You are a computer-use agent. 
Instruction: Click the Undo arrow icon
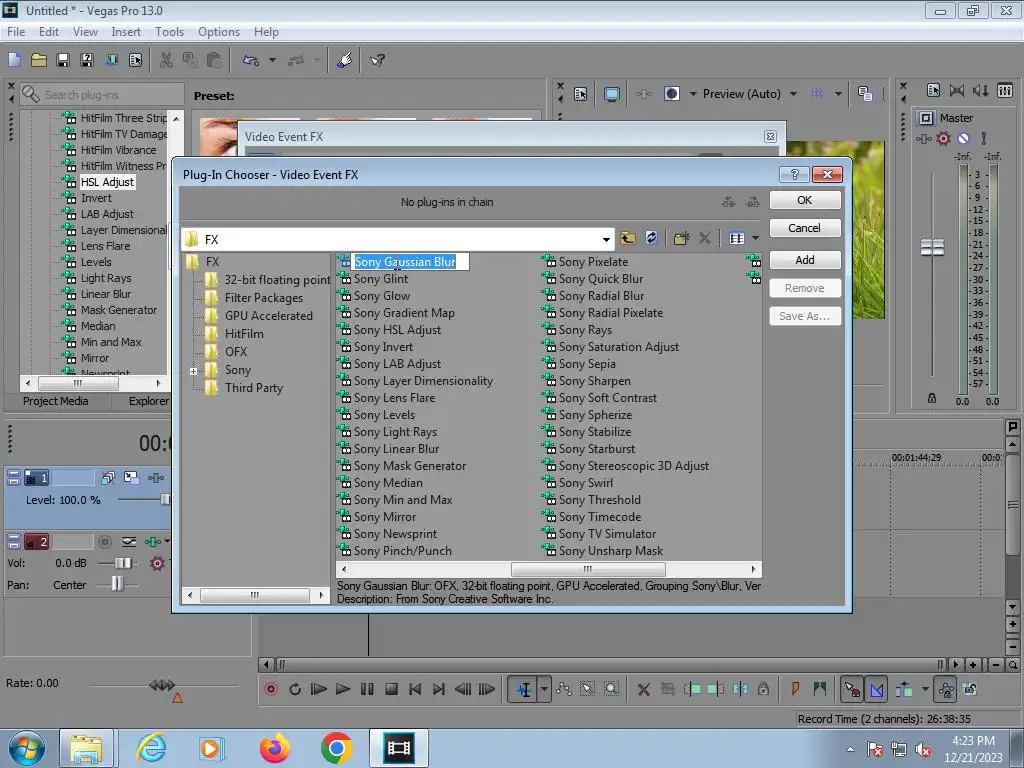point(251,60)
